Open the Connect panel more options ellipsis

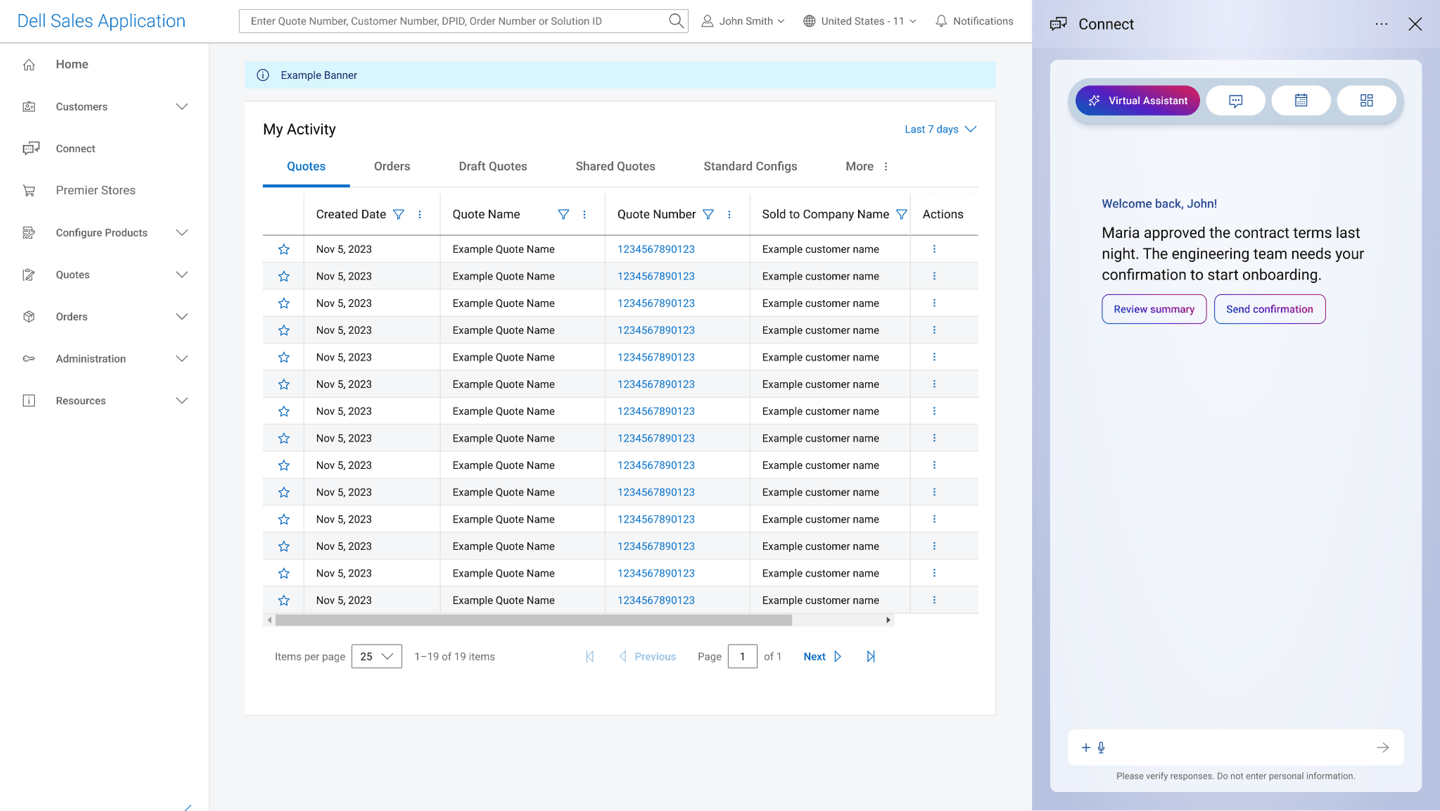(x=1382, y=24)
